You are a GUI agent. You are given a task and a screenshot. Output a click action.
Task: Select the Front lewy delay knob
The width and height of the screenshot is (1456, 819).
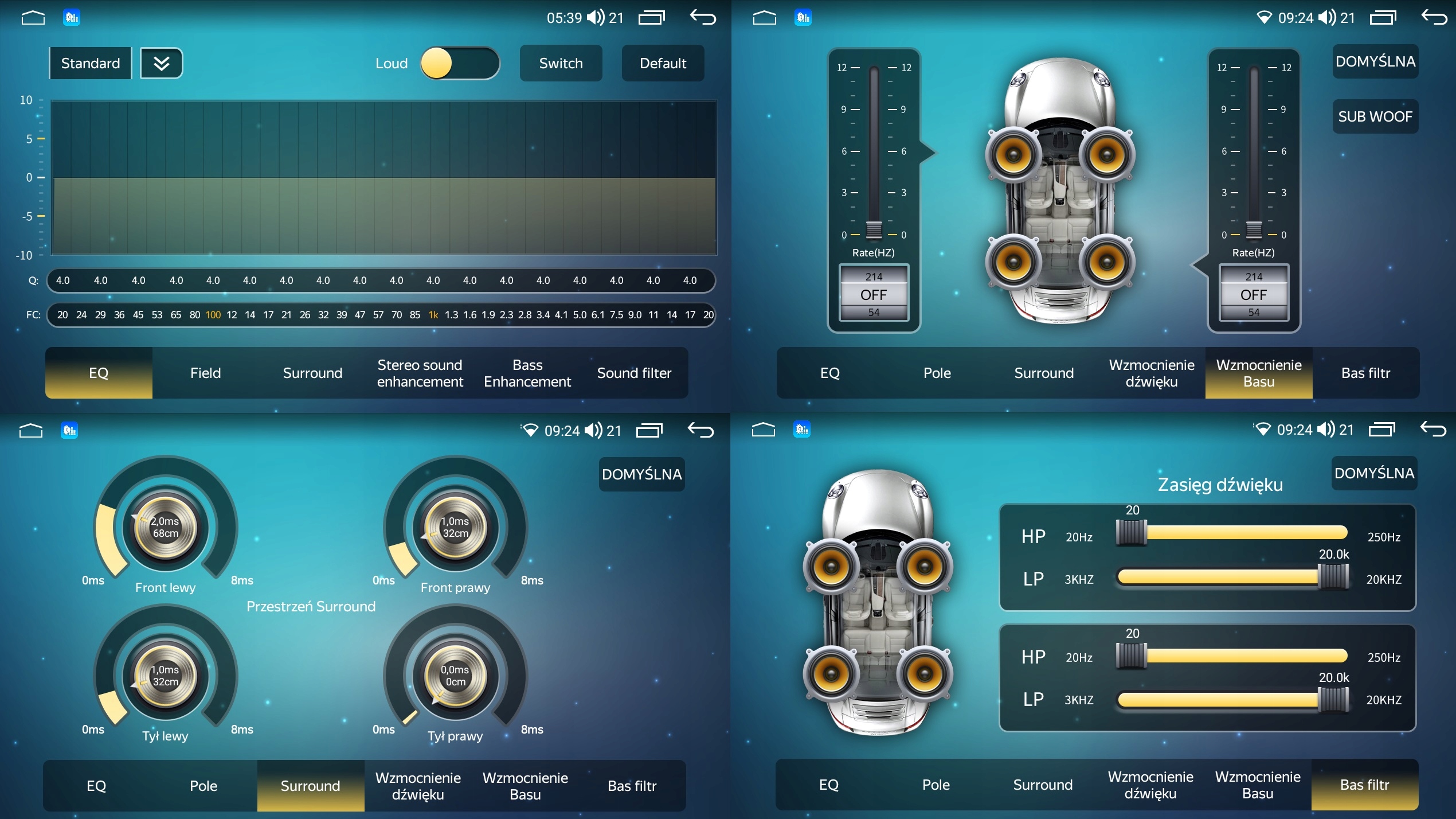tap(165, 528)
